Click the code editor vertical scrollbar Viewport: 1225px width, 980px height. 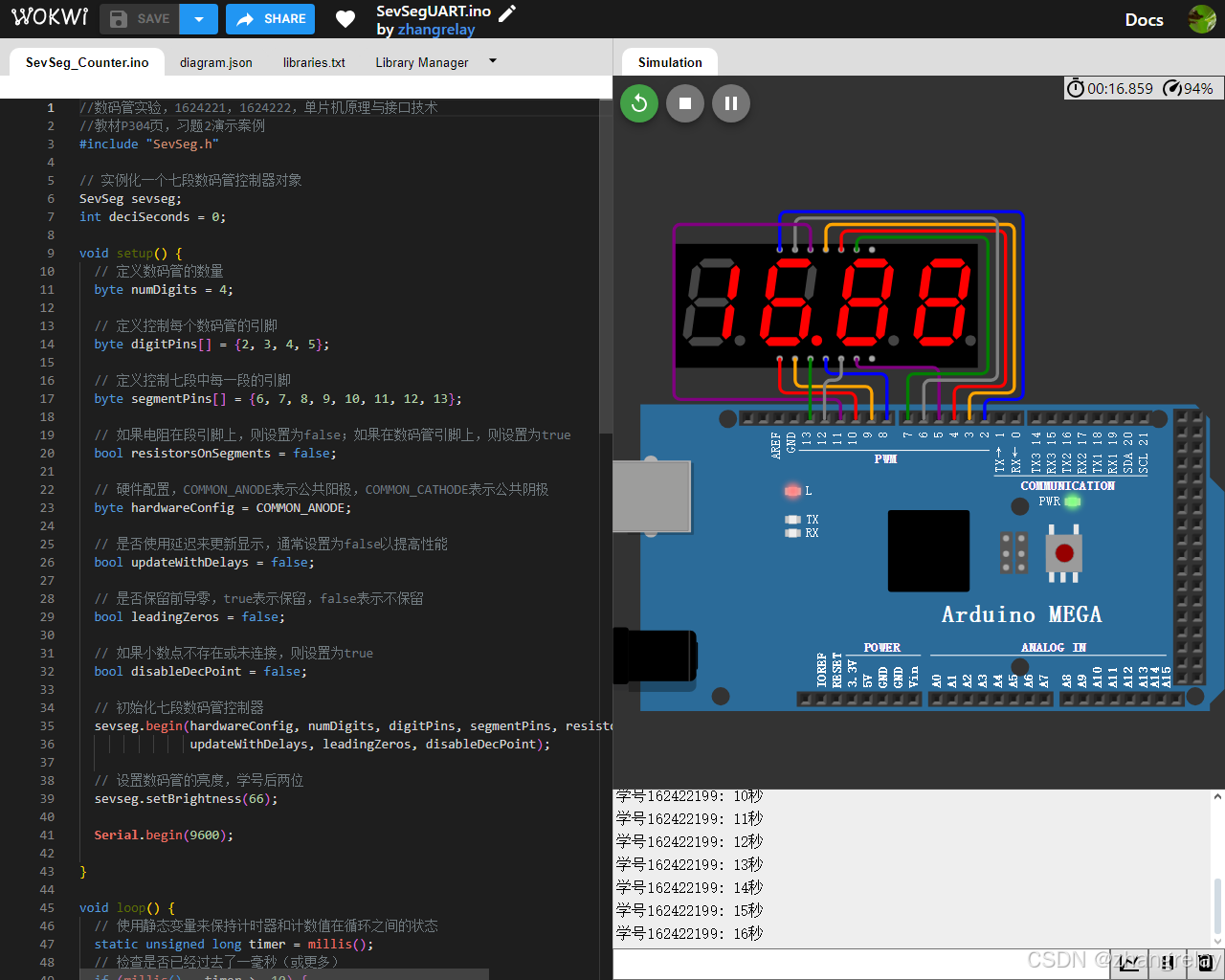[606, 265]
